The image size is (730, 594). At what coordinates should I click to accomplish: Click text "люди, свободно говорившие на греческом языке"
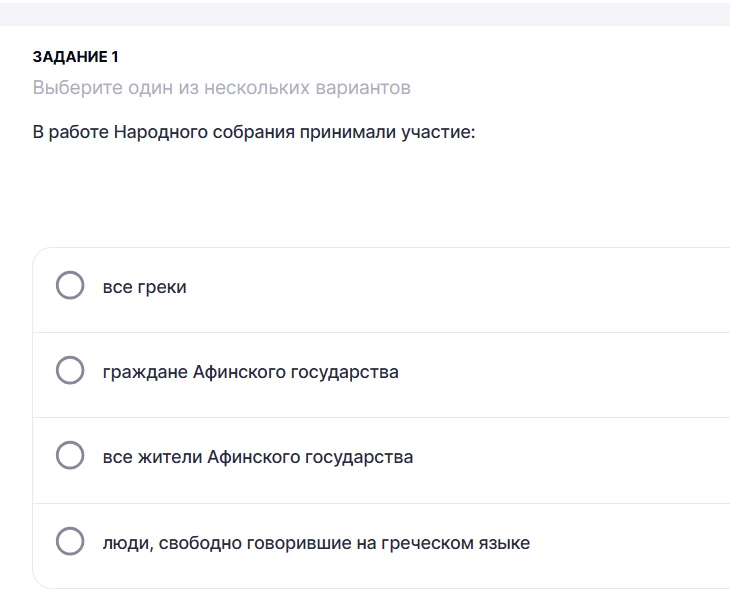(x=316, y=543)
